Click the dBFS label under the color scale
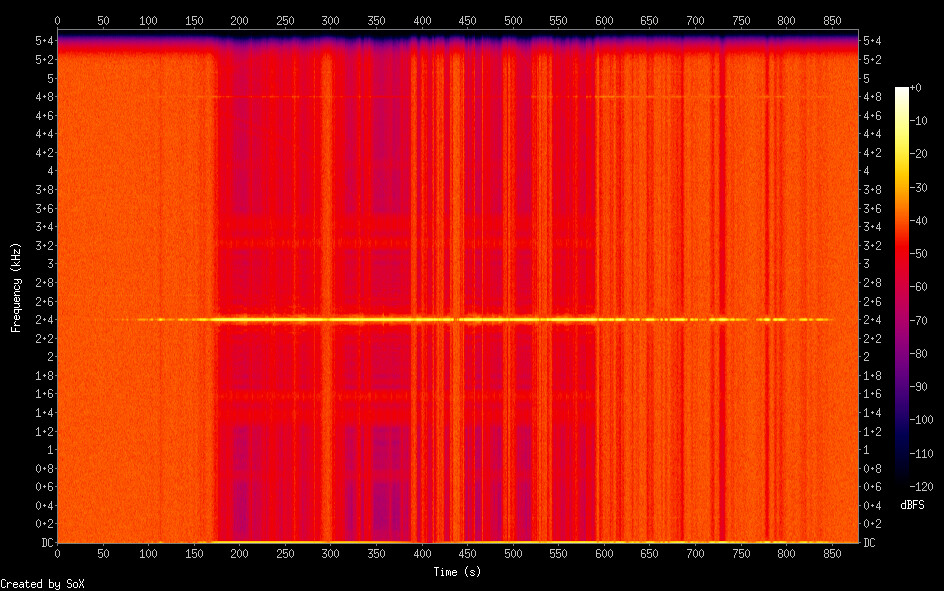 tap(912, 505)
